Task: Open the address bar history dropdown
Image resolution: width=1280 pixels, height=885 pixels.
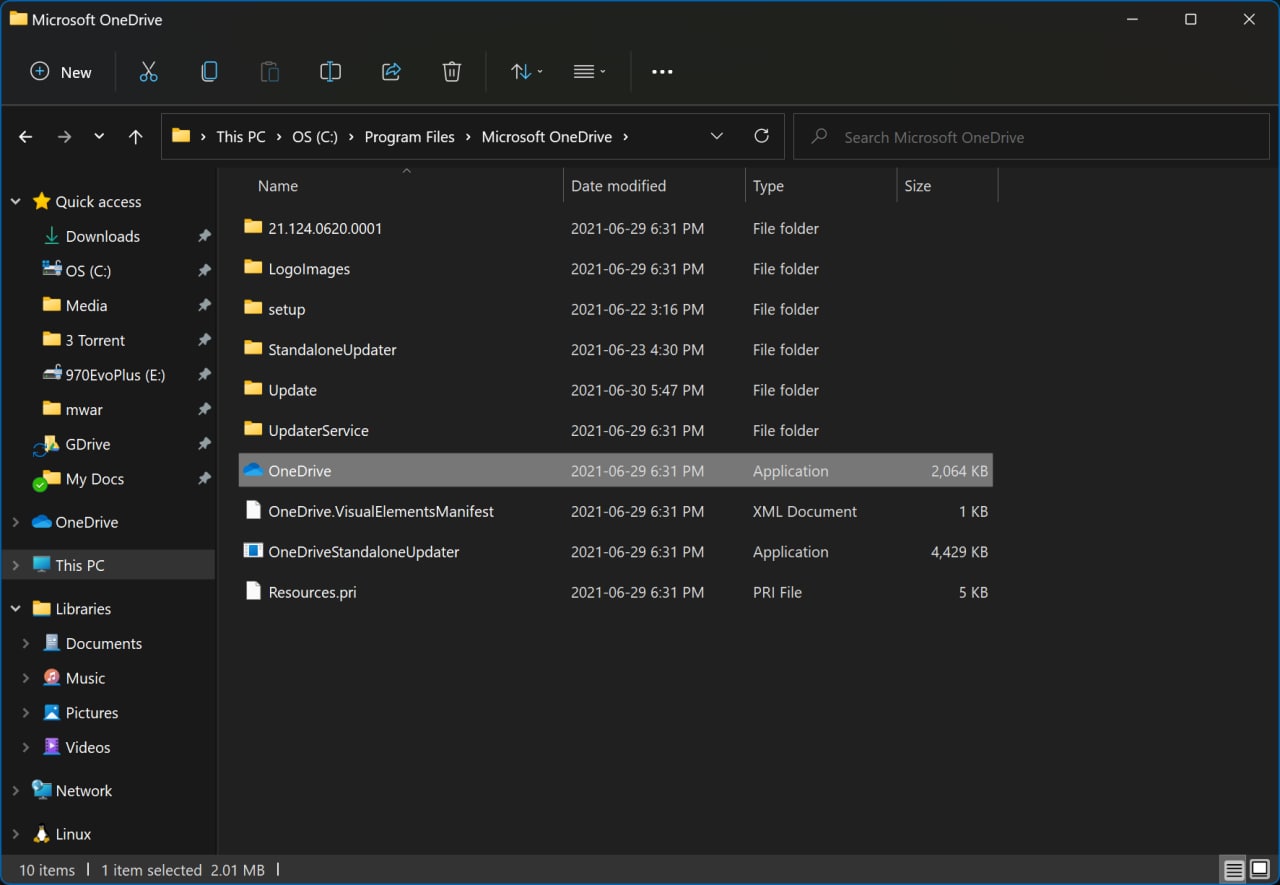Action: 716,137
